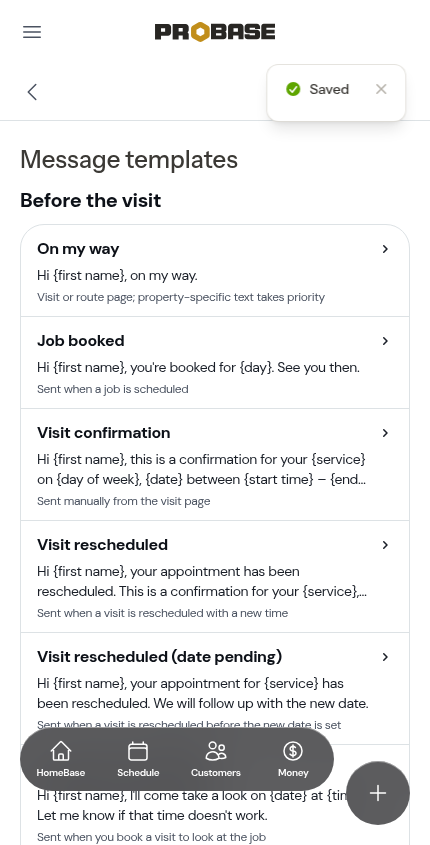Expand the On my way chevron
Image resolution: width=430 pixels, height=845 pixels.
[385, 249]
